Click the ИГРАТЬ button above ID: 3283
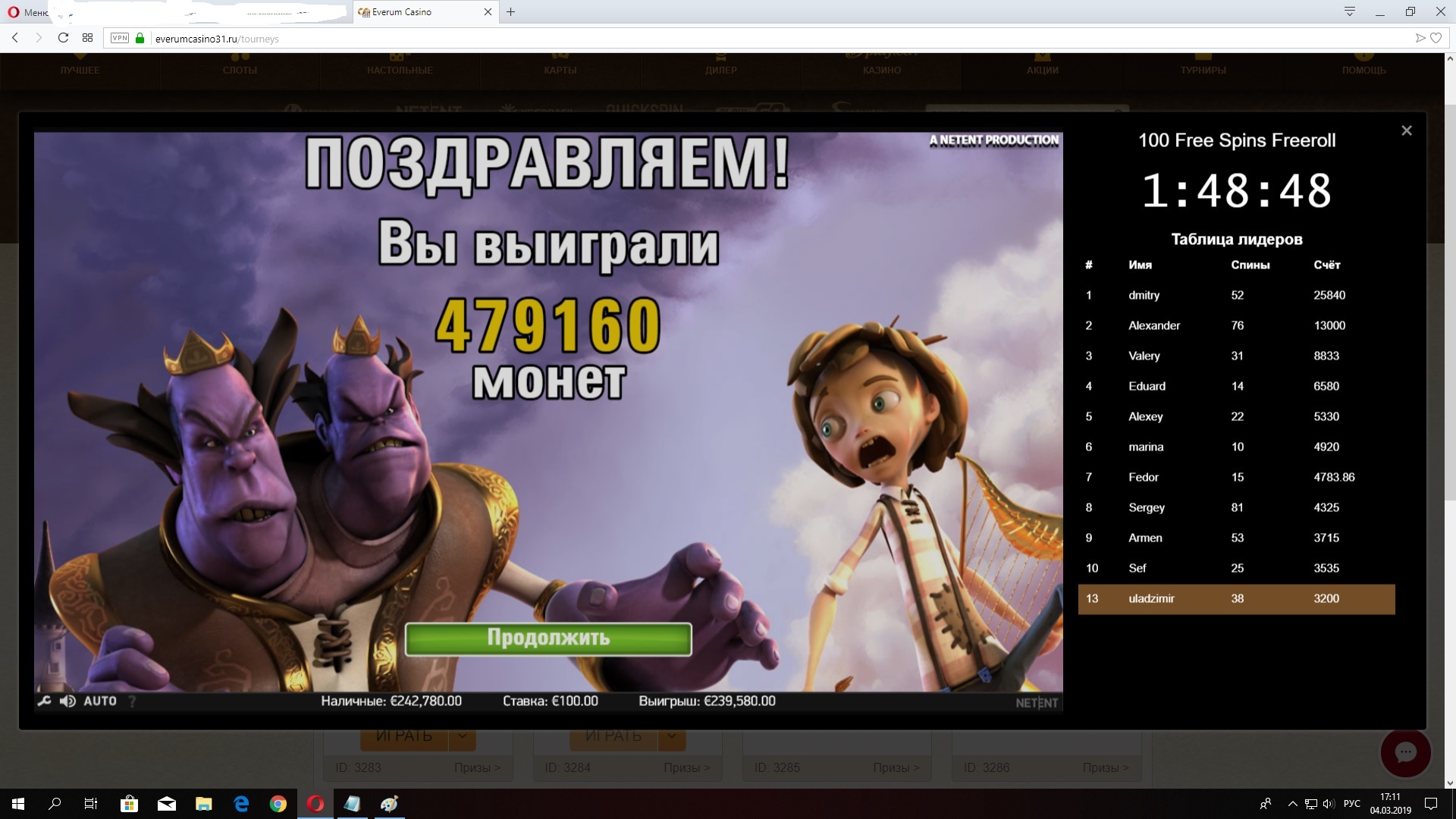Screen dimensions: 1456x819 [404, 737]
